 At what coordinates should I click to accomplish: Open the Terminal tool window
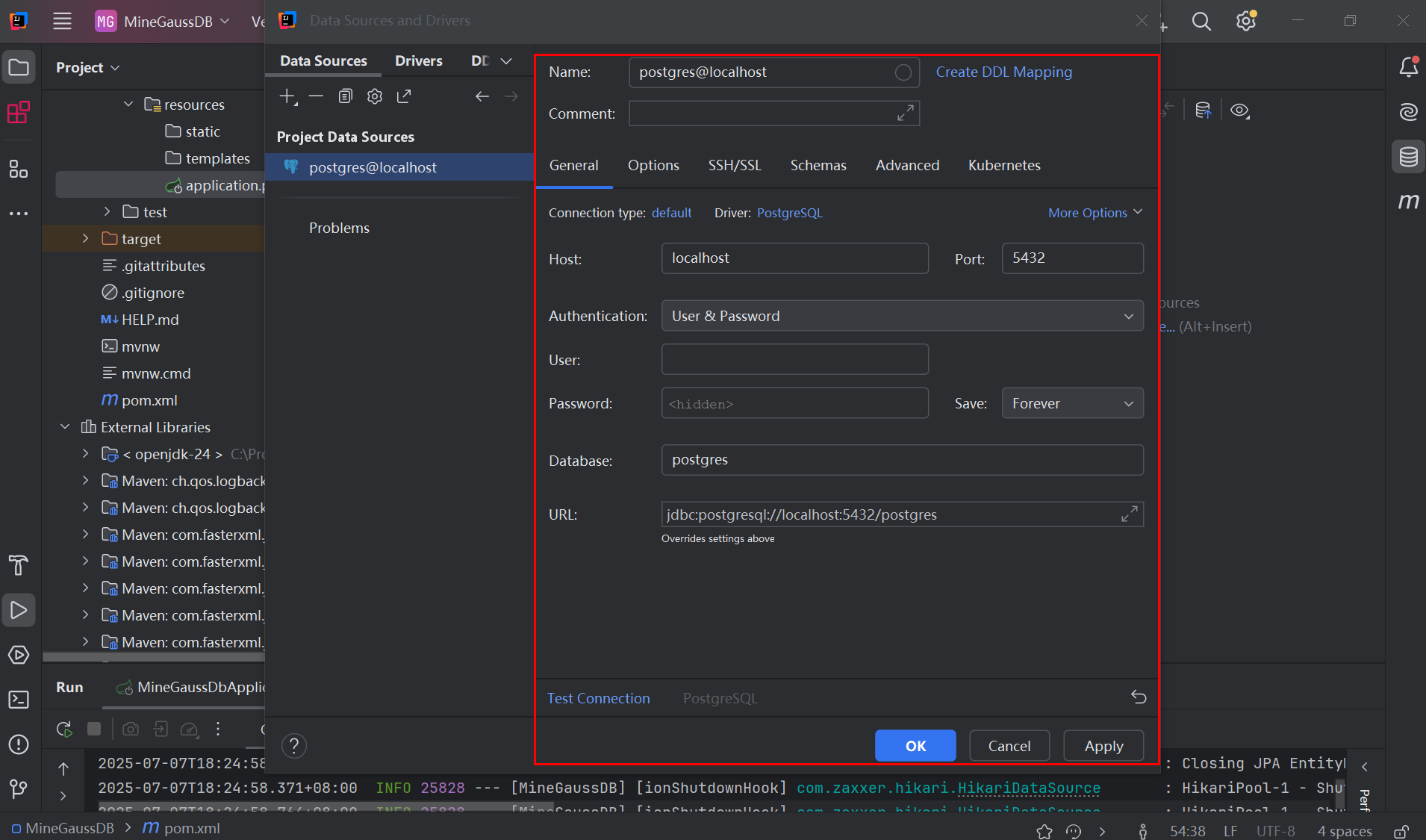coord(19,700)
